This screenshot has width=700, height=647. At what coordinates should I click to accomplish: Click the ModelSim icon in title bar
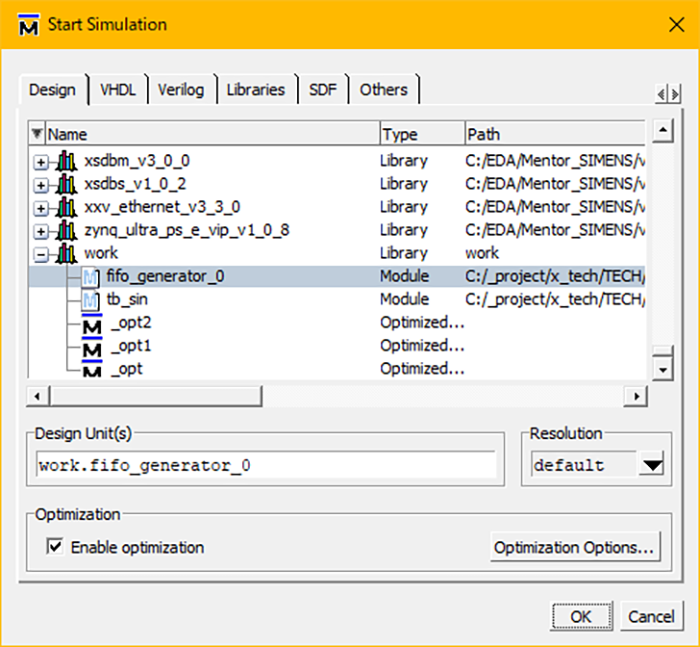[x=29, y=25]
